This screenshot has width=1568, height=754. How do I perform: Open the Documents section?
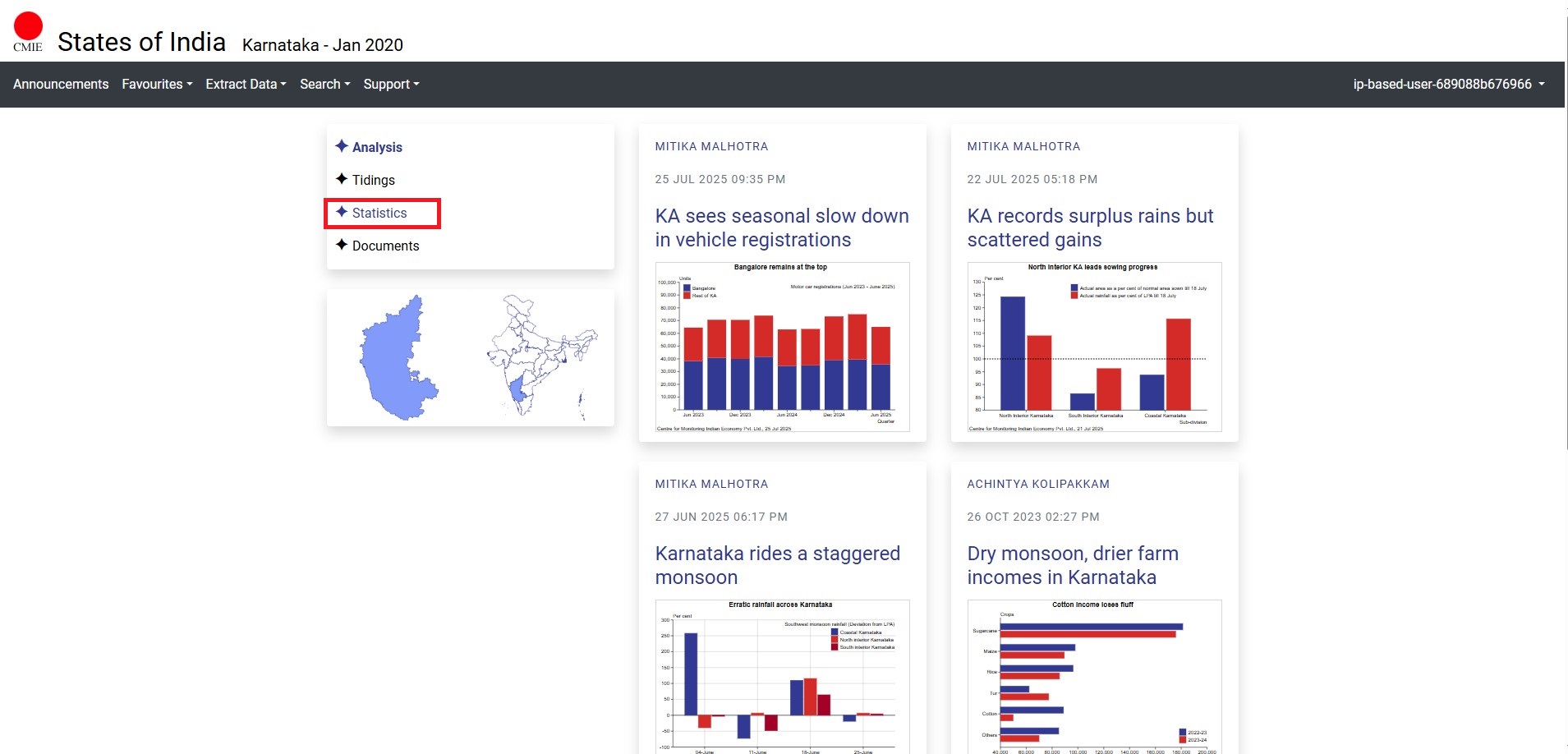pos(385,246)
